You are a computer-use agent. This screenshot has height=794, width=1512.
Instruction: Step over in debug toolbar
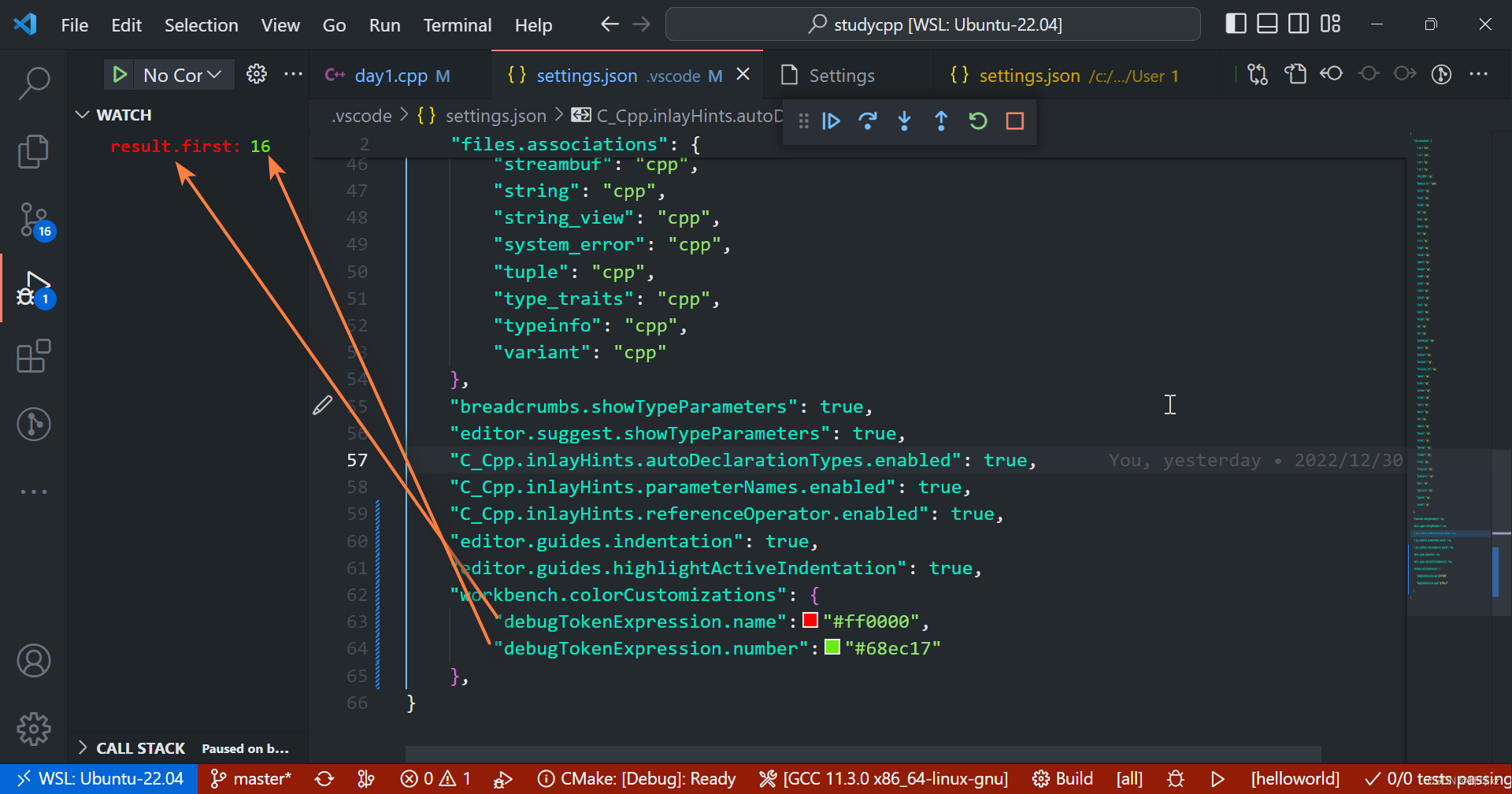click(x=868, y=121)
